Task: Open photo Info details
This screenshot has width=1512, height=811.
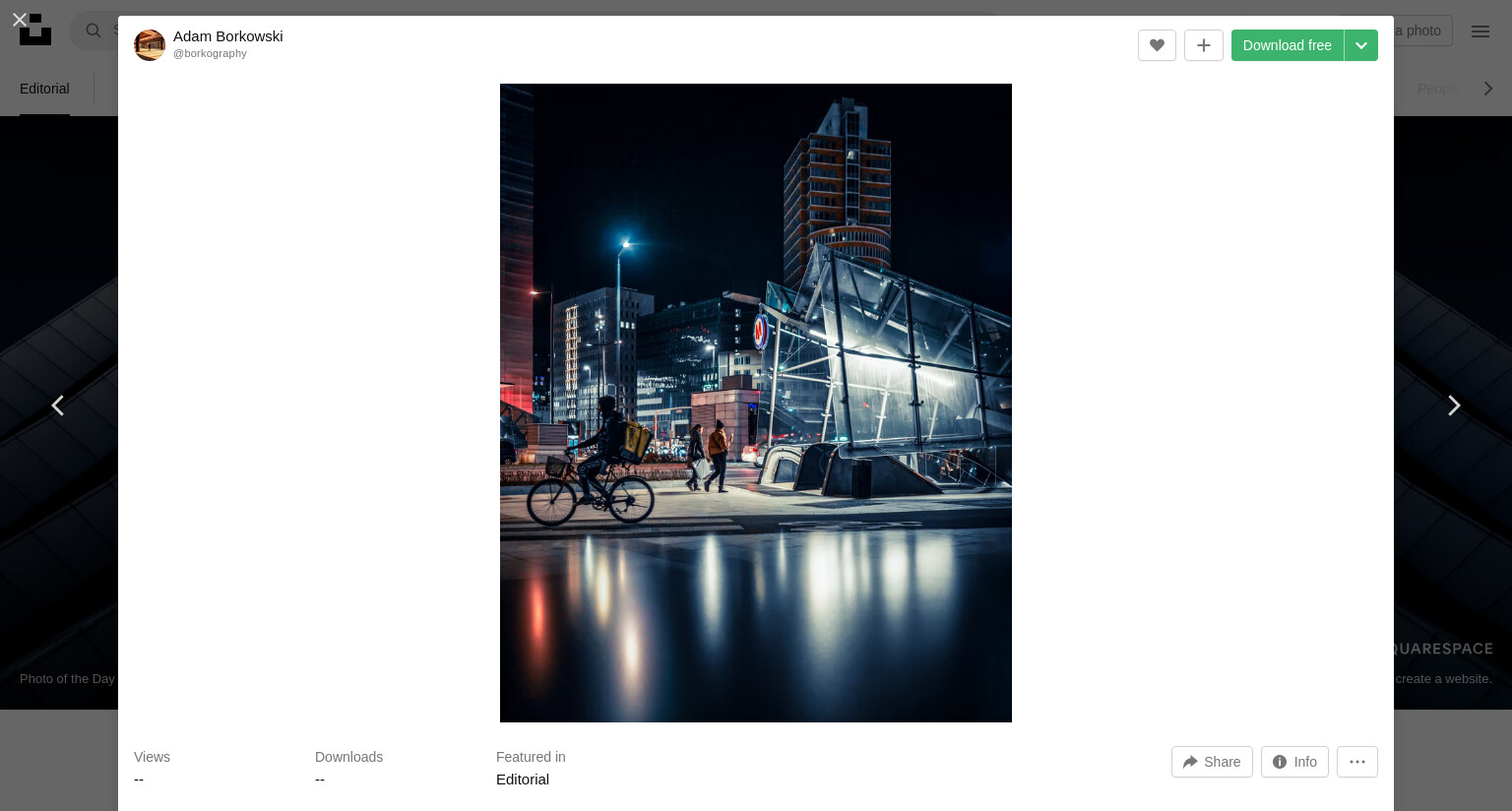Action: pos(1294,762)
